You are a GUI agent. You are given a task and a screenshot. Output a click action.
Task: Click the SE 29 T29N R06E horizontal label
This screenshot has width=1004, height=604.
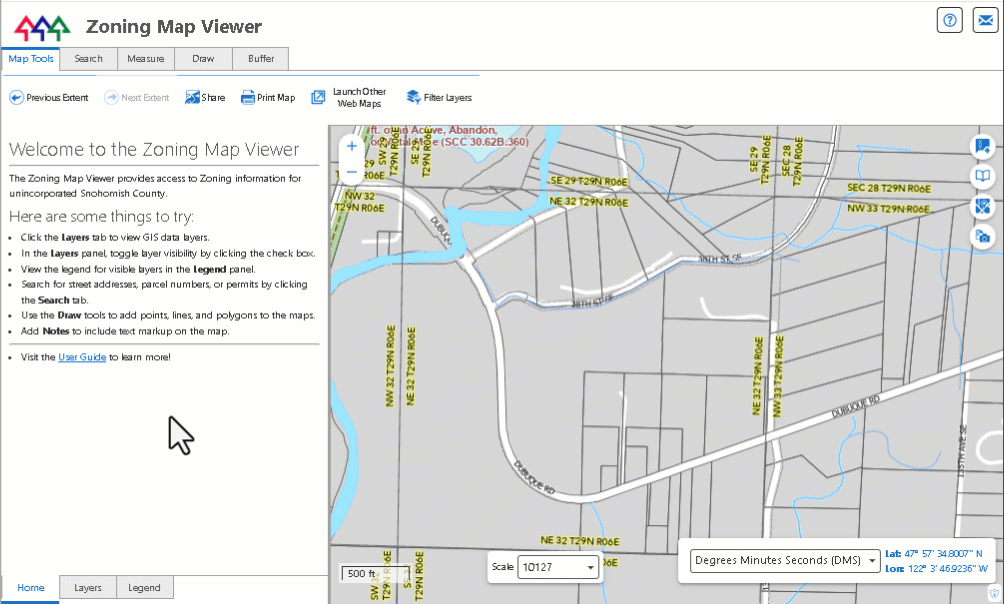(x=589, y=181)
